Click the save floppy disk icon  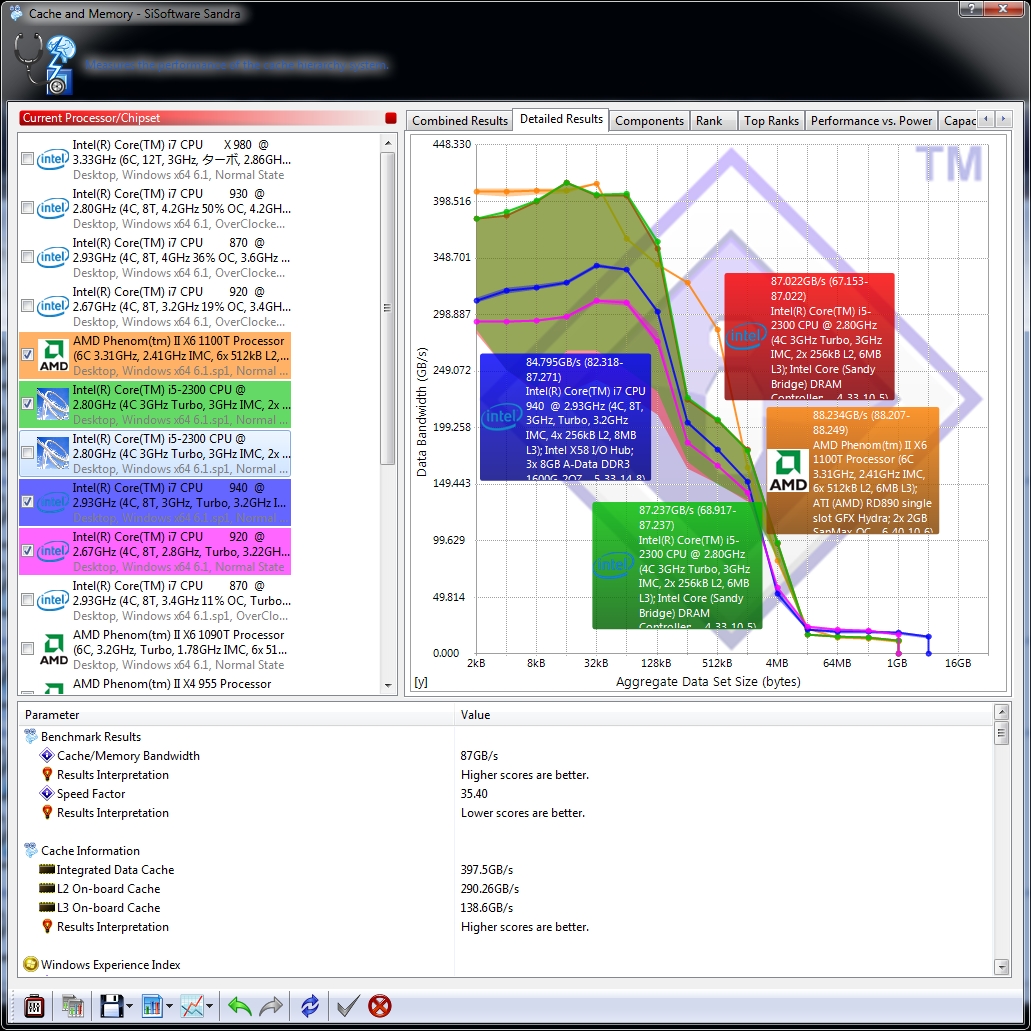[x=112, y=1005]
